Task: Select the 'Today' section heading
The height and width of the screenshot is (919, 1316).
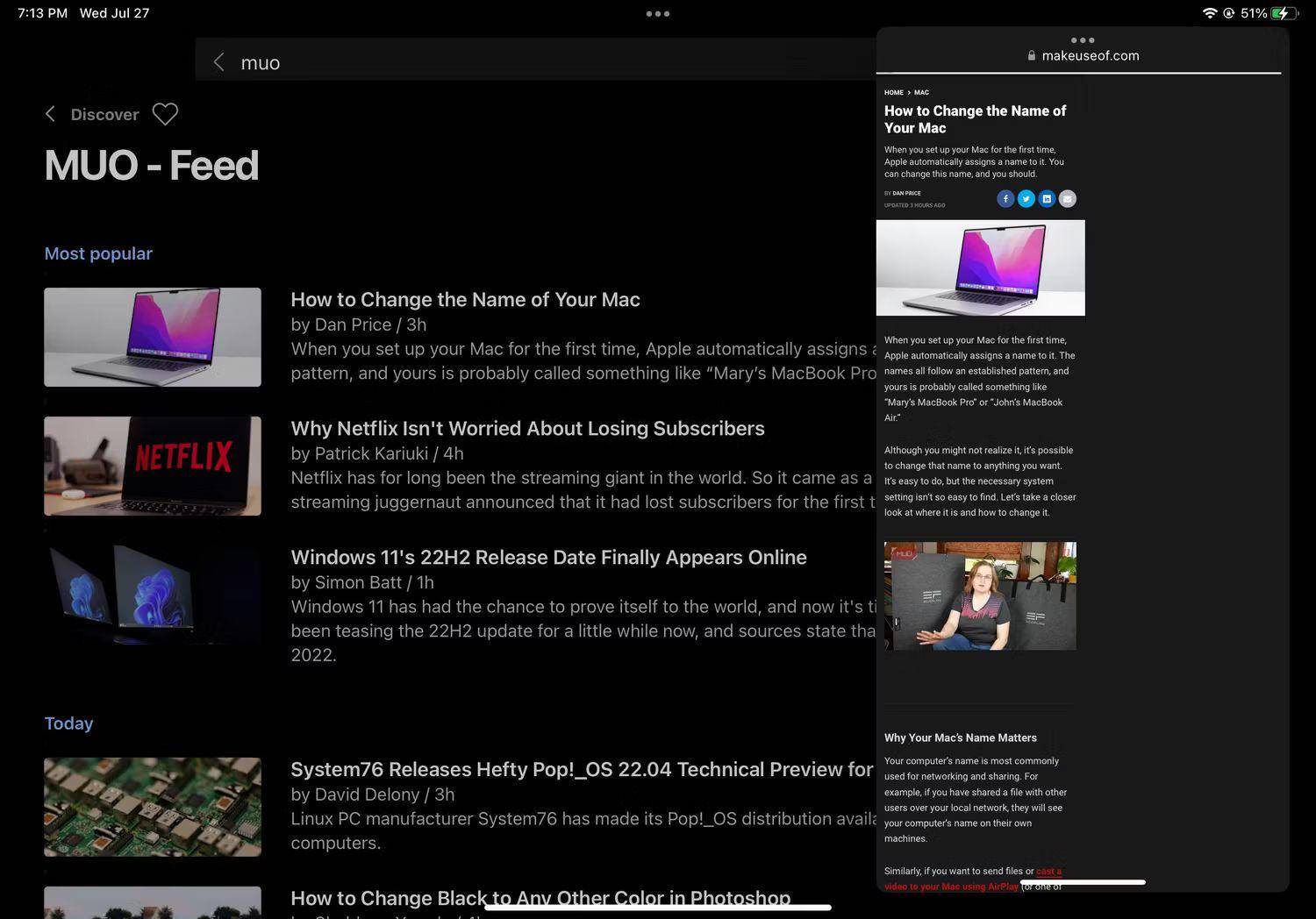Action: coord(68,723)
